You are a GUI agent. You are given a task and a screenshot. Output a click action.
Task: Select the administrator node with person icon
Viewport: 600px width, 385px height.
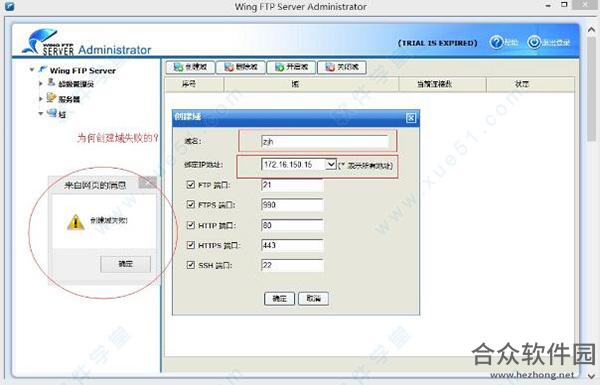tap(76, 83)
